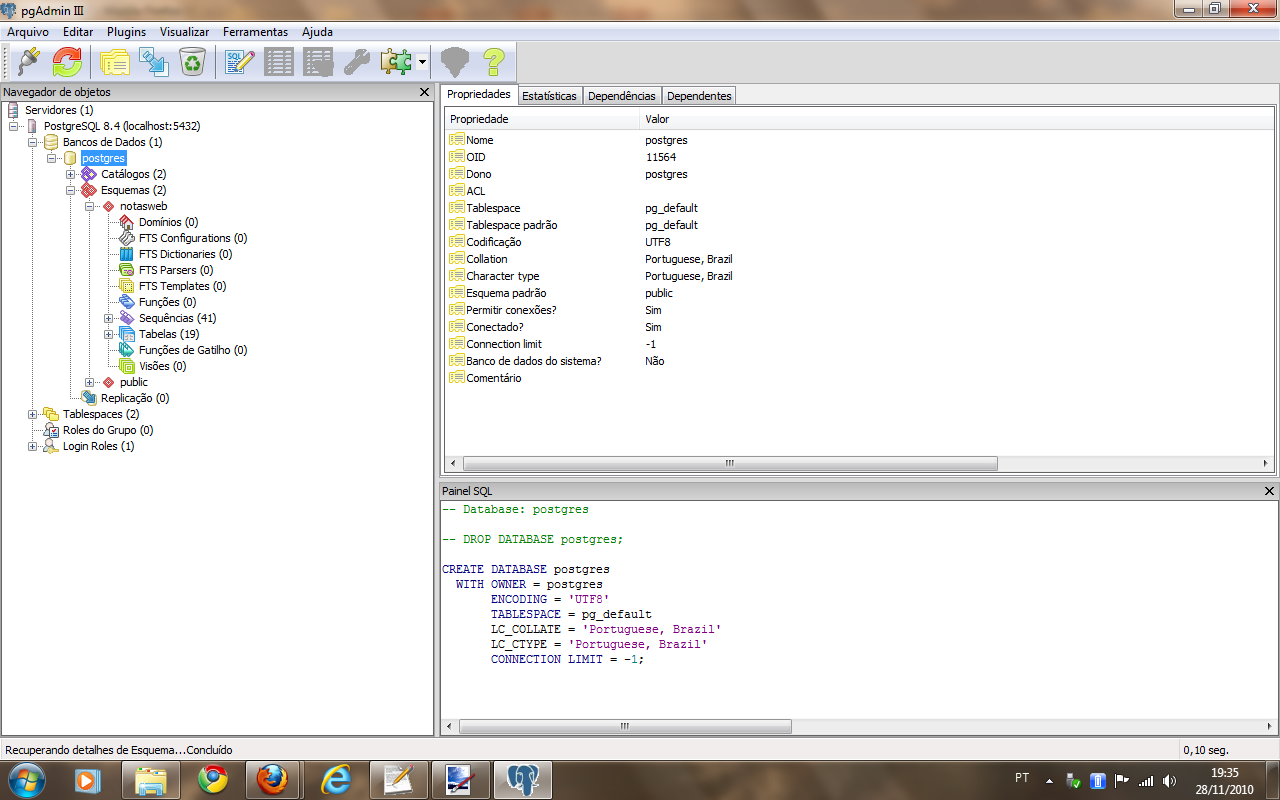Open Google Chrome from the taskbar

click(212, 779)
